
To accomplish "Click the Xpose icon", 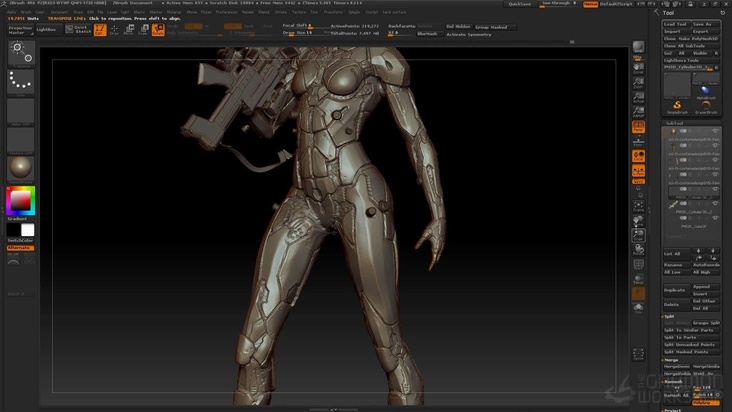I will [638, 354].
